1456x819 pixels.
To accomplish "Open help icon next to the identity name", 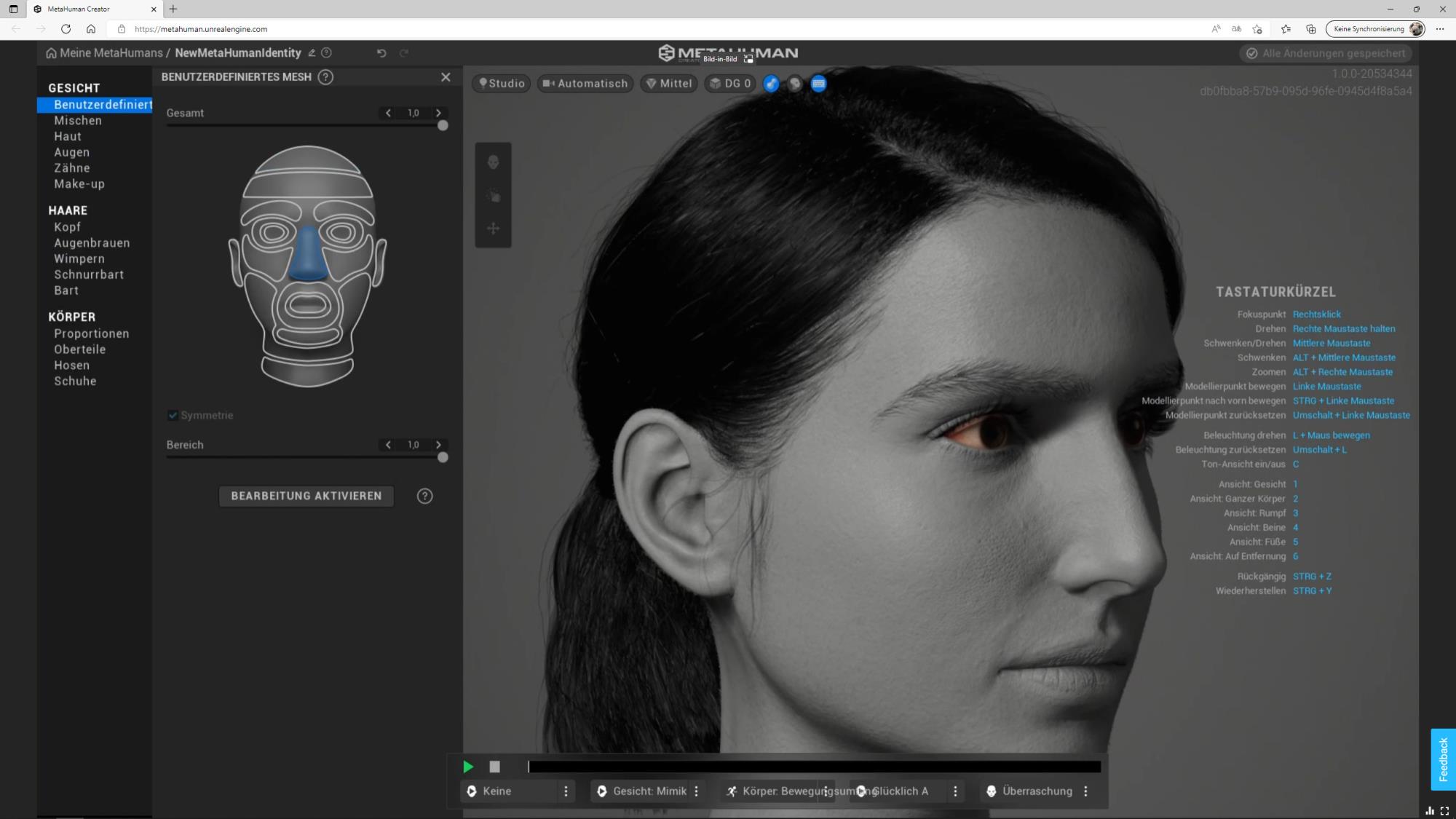I will 327,53.
